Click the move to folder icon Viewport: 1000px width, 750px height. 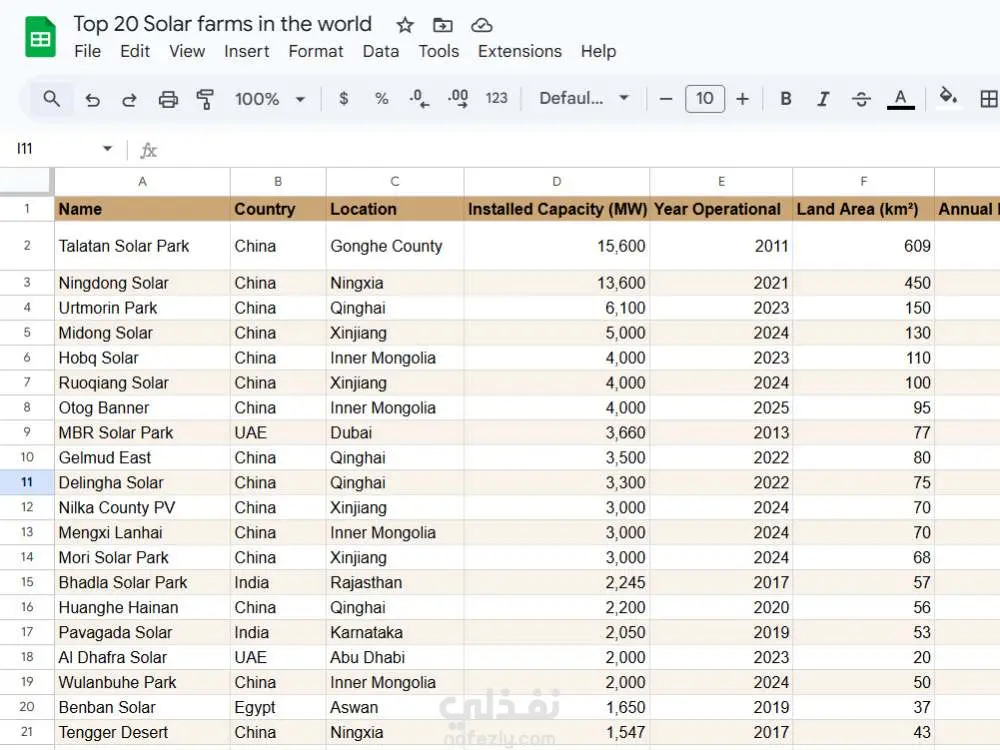tap(443, 25)
